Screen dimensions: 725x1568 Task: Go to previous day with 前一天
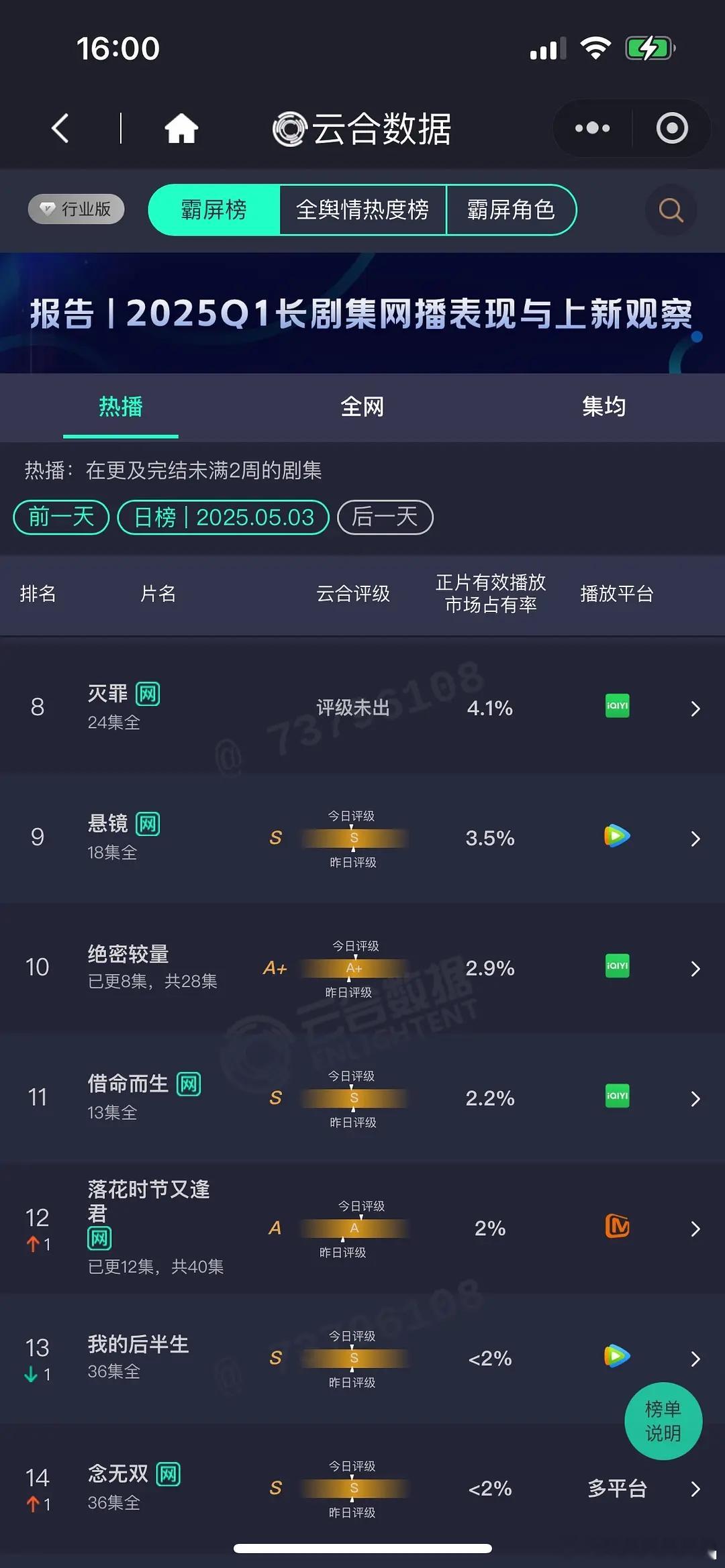coord(61,517)
